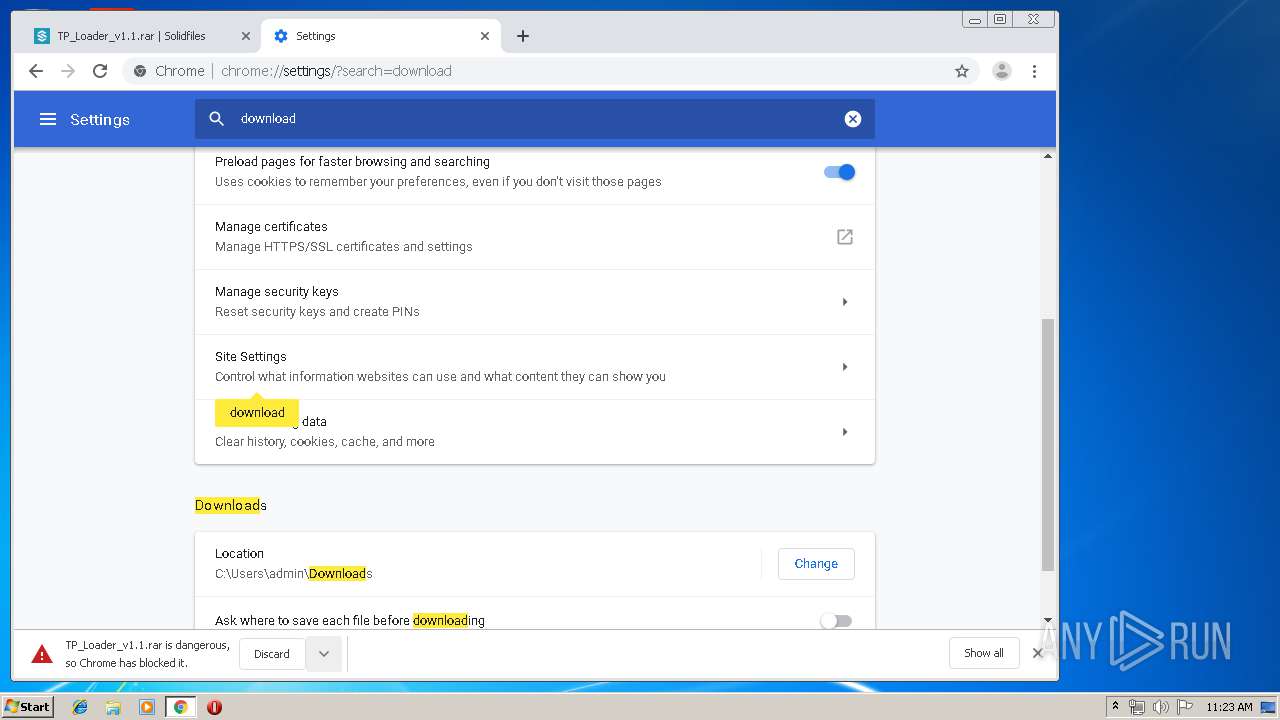The width and height of the screenshot is (1280, 720).
Task: Click the scrollbar up arrow
Action: (1048, 156)
